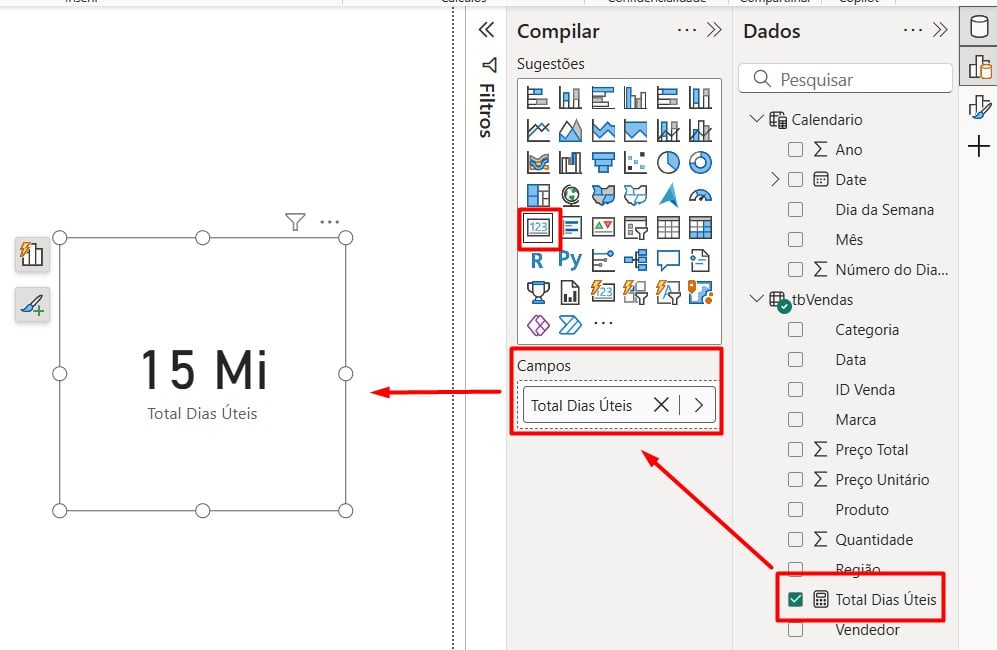Tick the Mês field checkbox
Image resolution: width=997 pixels, height=650 pixels.
click(x=795, y=239)
